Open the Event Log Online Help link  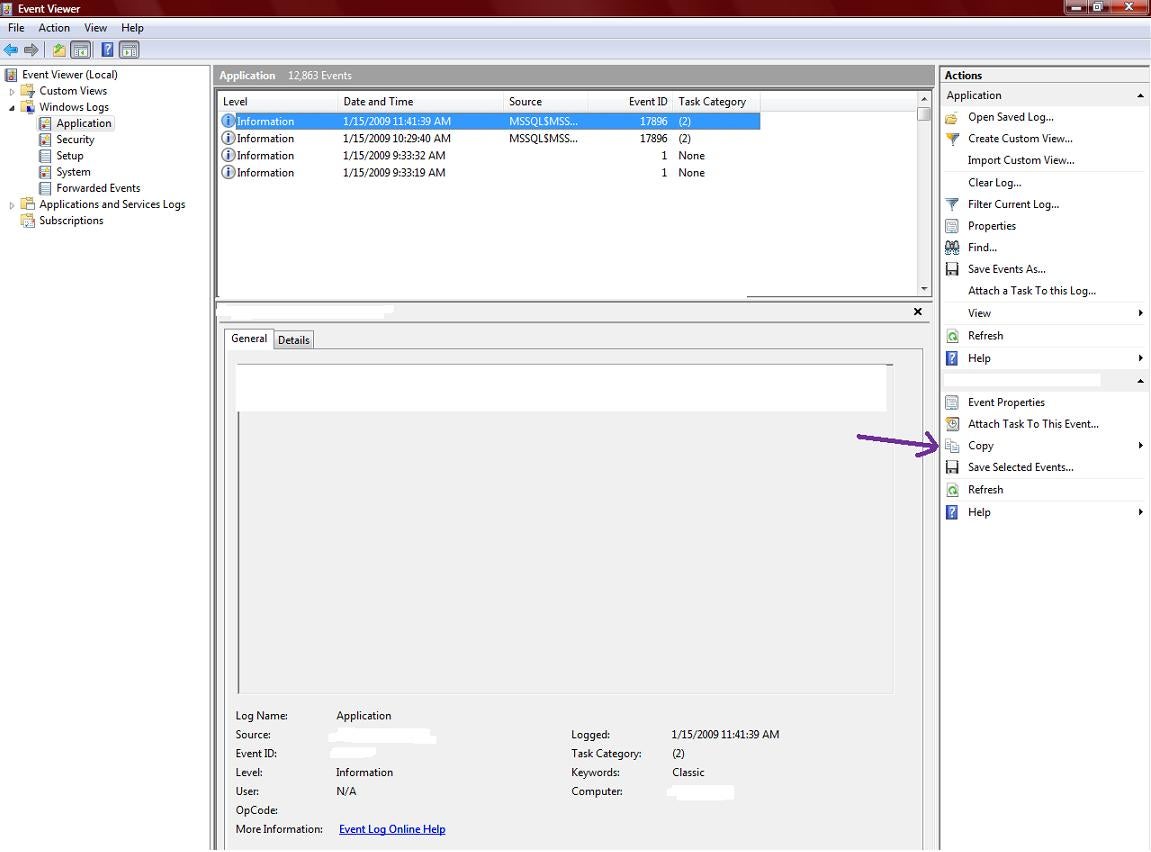coord(392,829)
